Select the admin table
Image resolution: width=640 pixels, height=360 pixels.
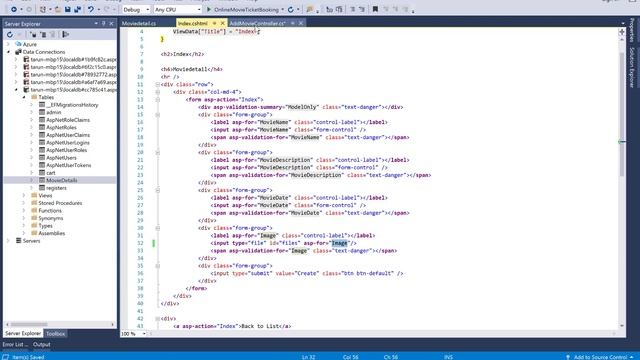[53, 112]
